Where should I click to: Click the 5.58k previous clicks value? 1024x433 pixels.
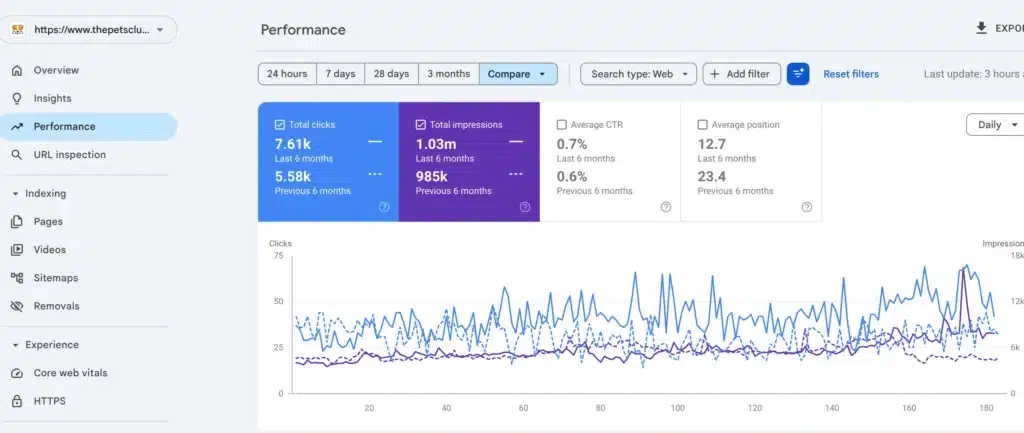click(293, 176)
